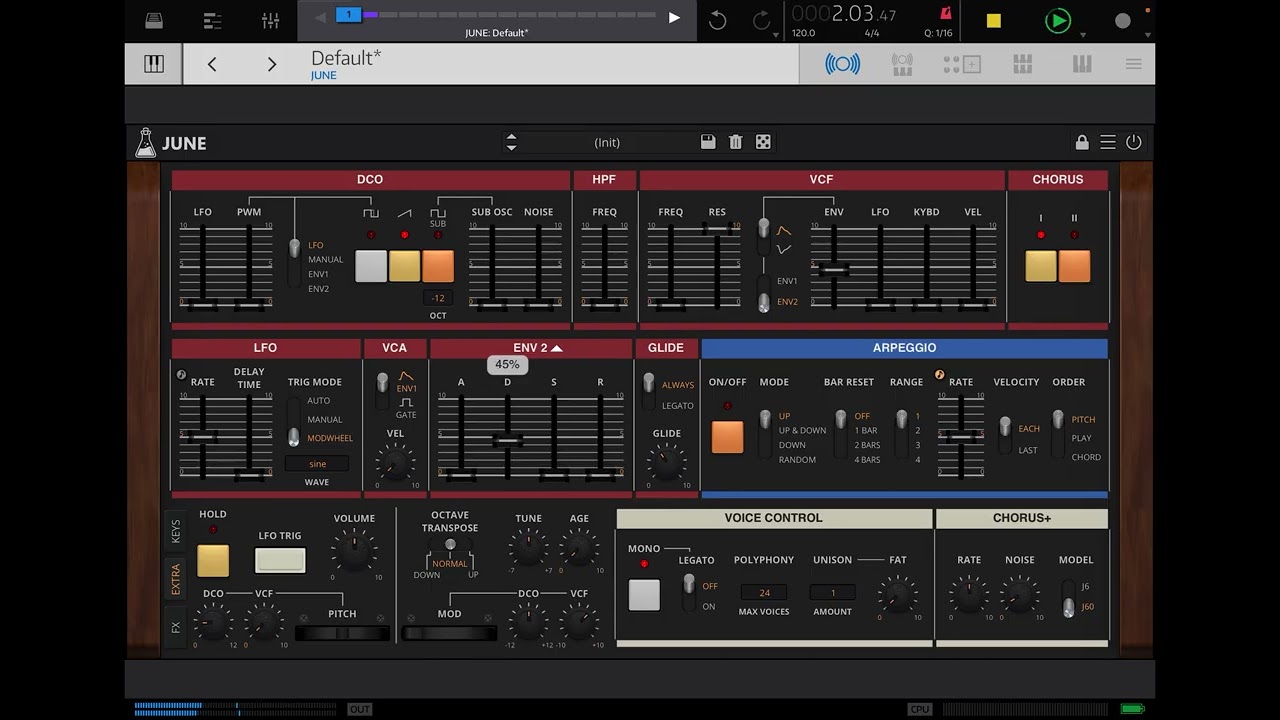Start playback with green play button
The image size is (1280, 720).
1057,20
